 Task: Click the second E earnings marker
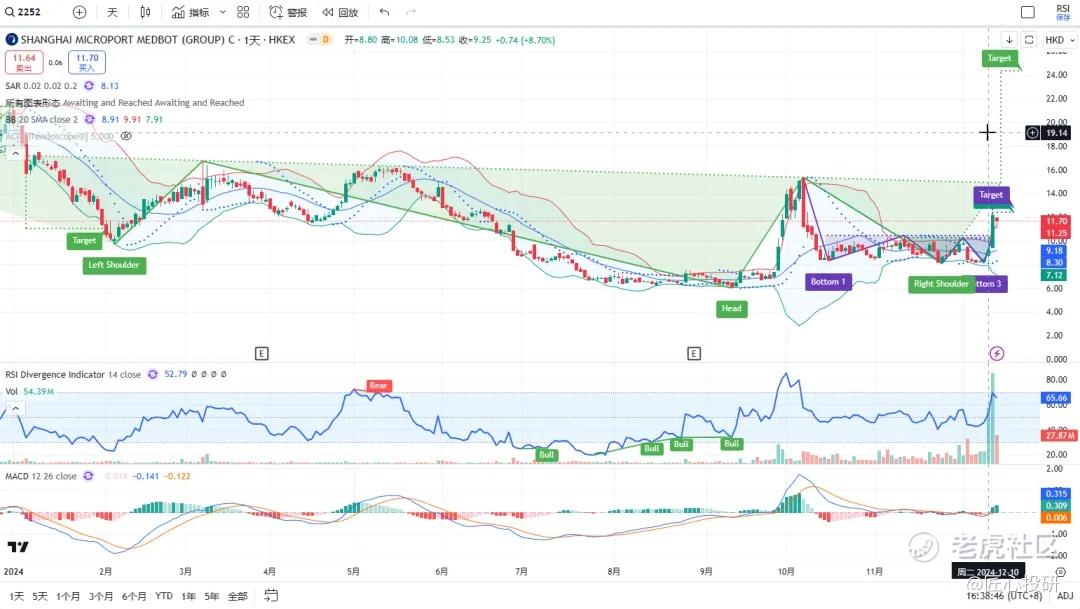[x=694, y=353]
